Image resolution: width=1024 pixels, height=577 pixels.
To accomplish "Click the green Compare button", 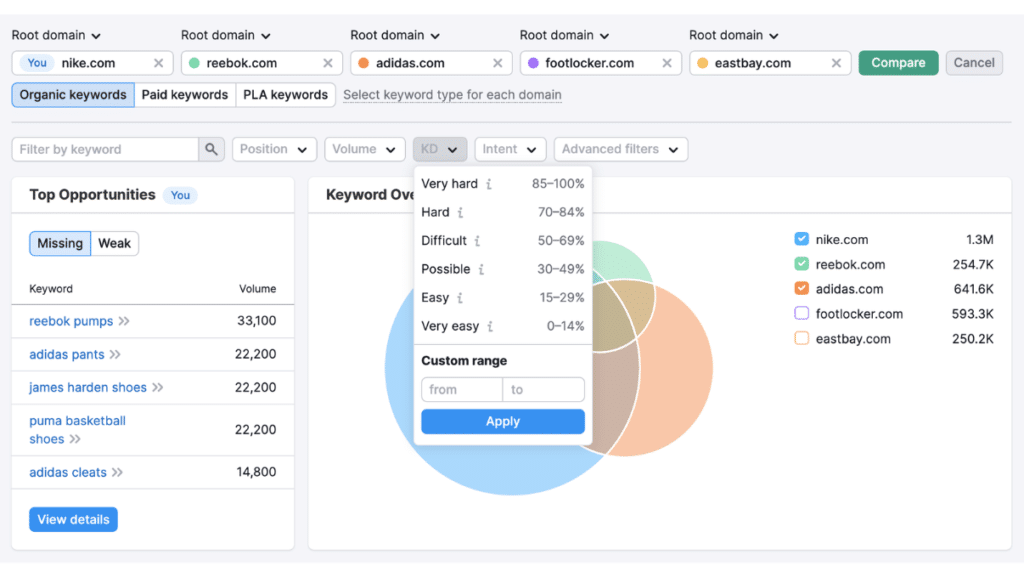I will 898,63.
